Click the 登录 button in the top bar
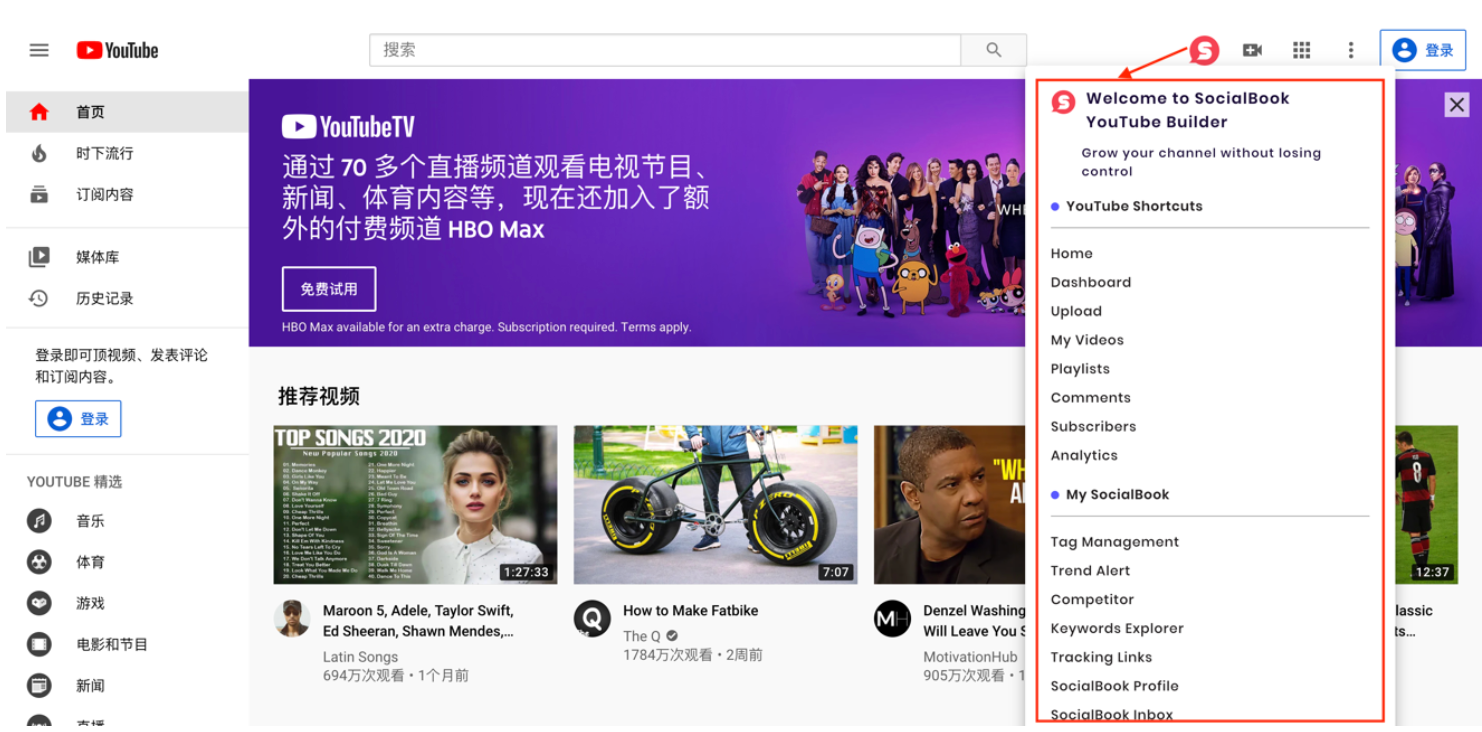Image resolution: width=1482 pixels, height=732 pixels. [x=1423, y=50]
